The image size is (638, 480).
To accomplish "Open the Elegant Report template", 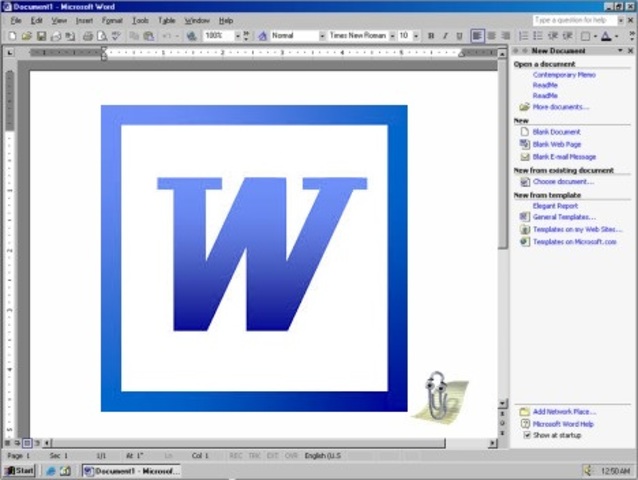I will (x=555, y=206).
